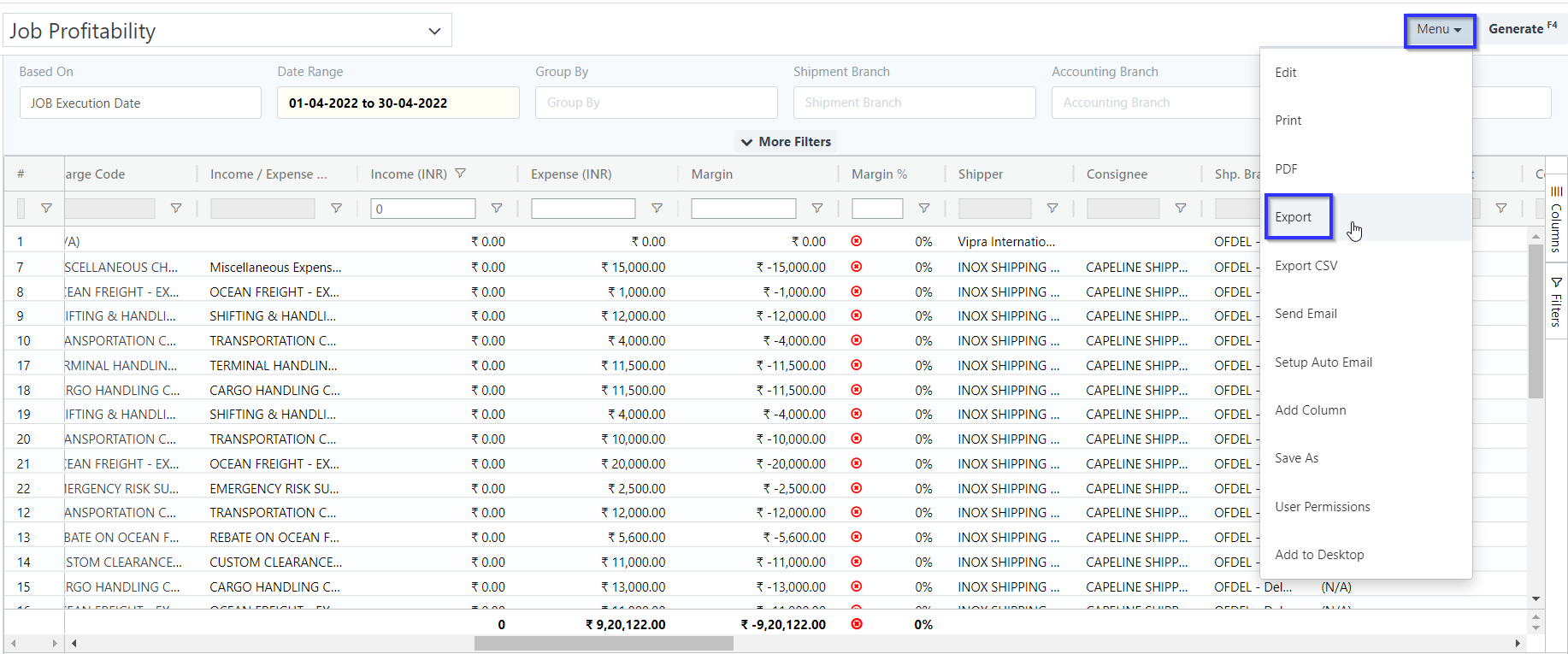This screenshot has width=1568, height=654.
Task: Expand More Filters section
Action: 786,142
